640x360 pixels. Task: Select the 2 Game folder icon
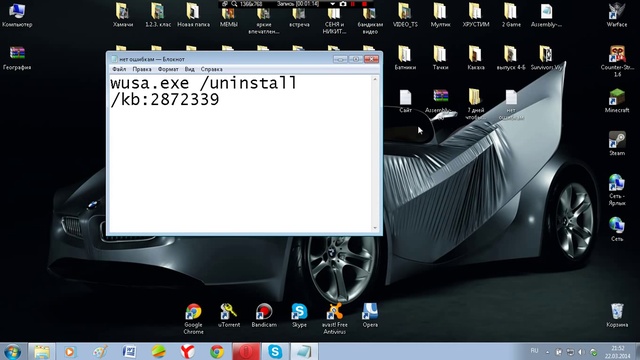click(511, 15)
